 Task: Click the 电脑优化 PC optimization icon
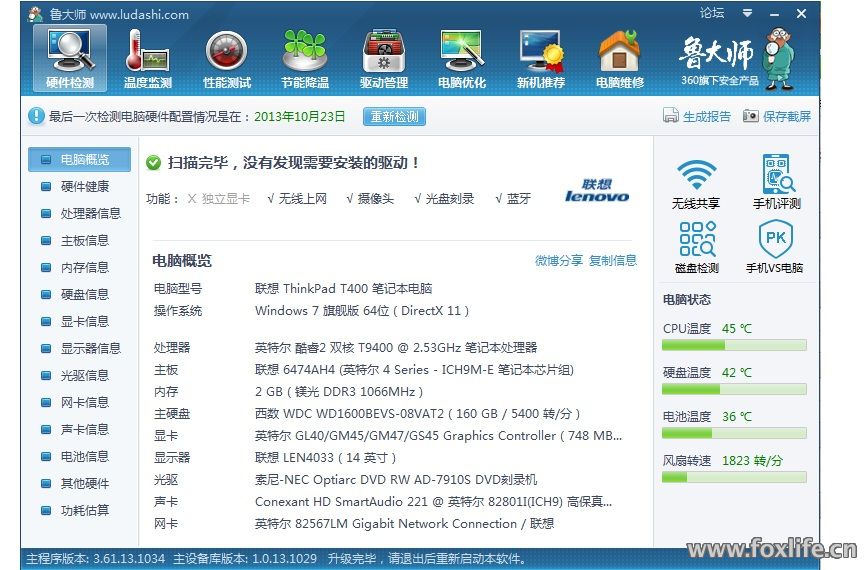point(461,58)
